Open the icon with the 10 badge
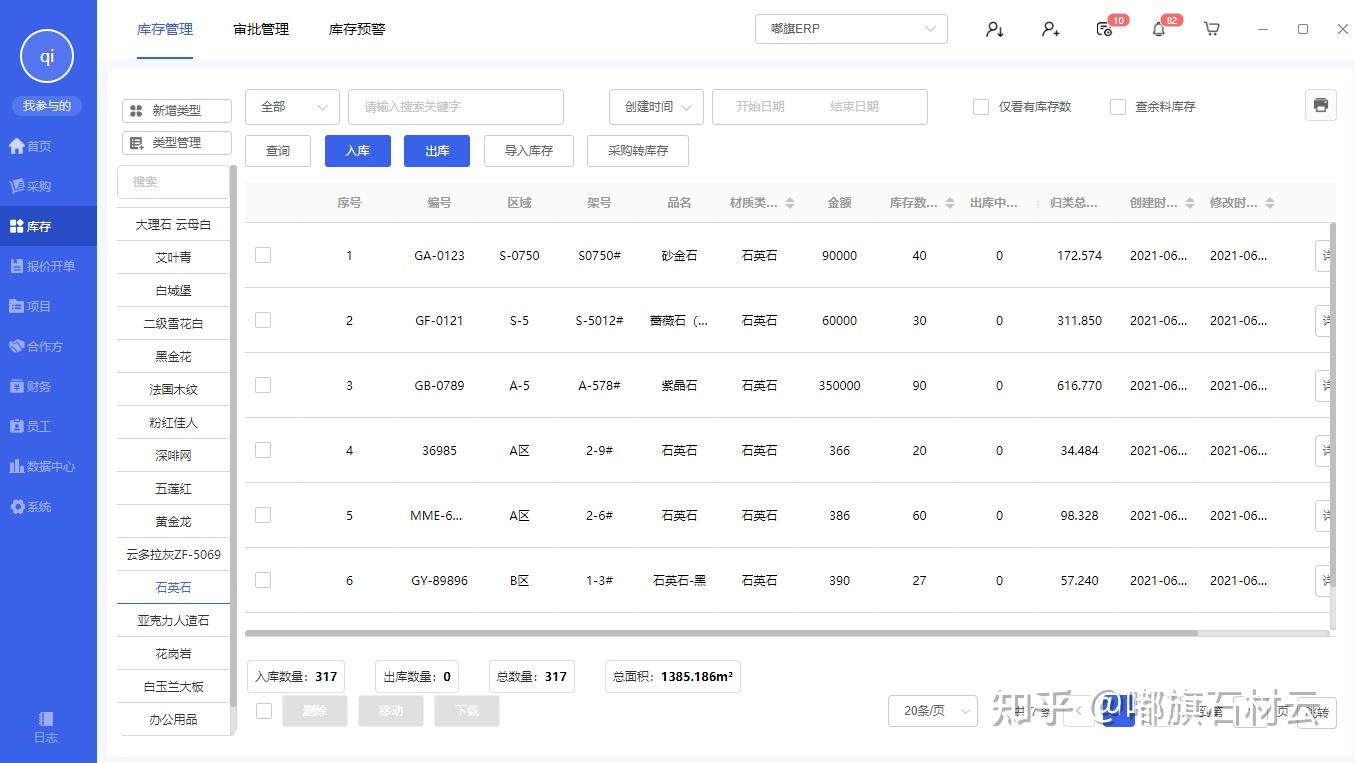Image resolution: width=1355 pixels, height=763 pixels. (x=1105, y=29)
